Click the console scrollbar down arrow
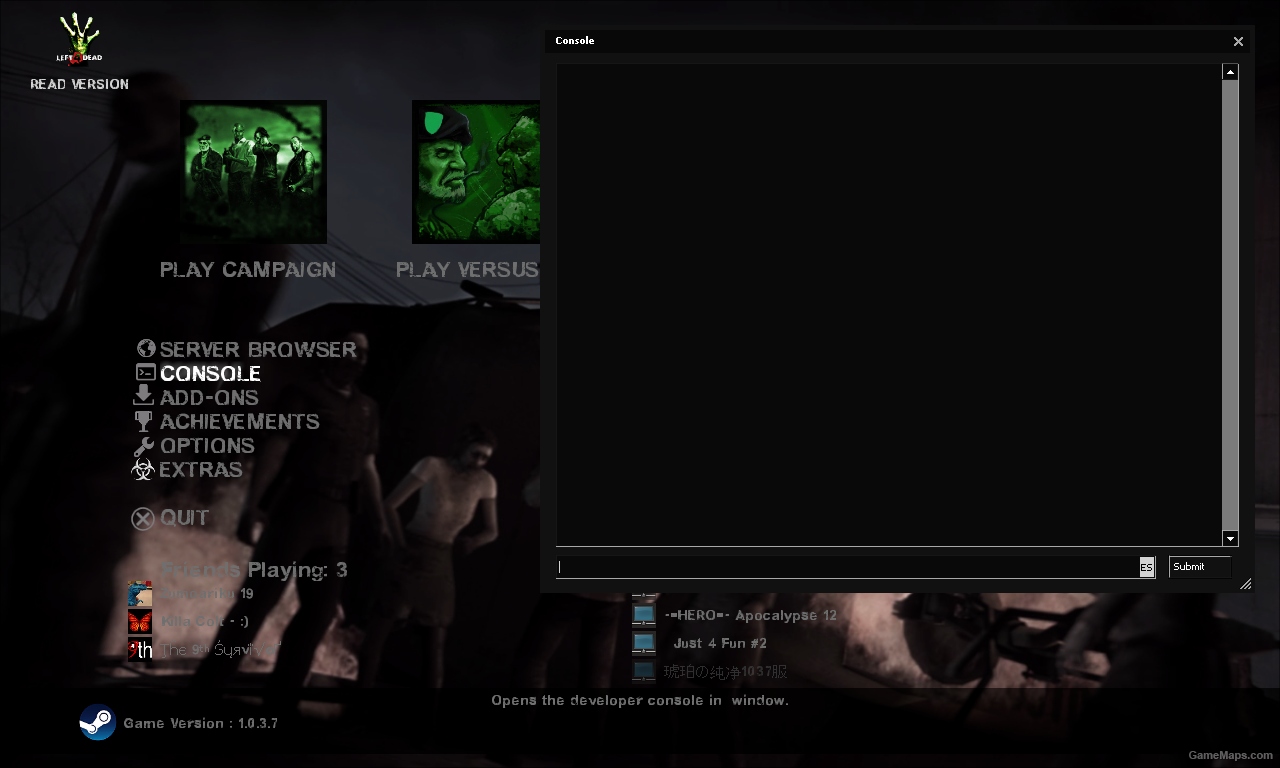This screenshot has width=1280, height=768. [1230, 538]
